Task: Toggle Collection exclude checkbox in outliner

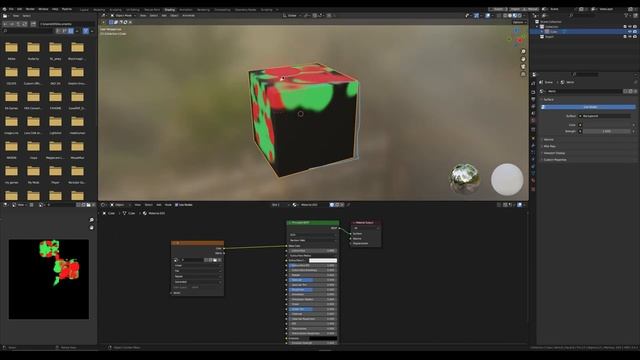Action: pyautogui.click(x=625, y=27)
